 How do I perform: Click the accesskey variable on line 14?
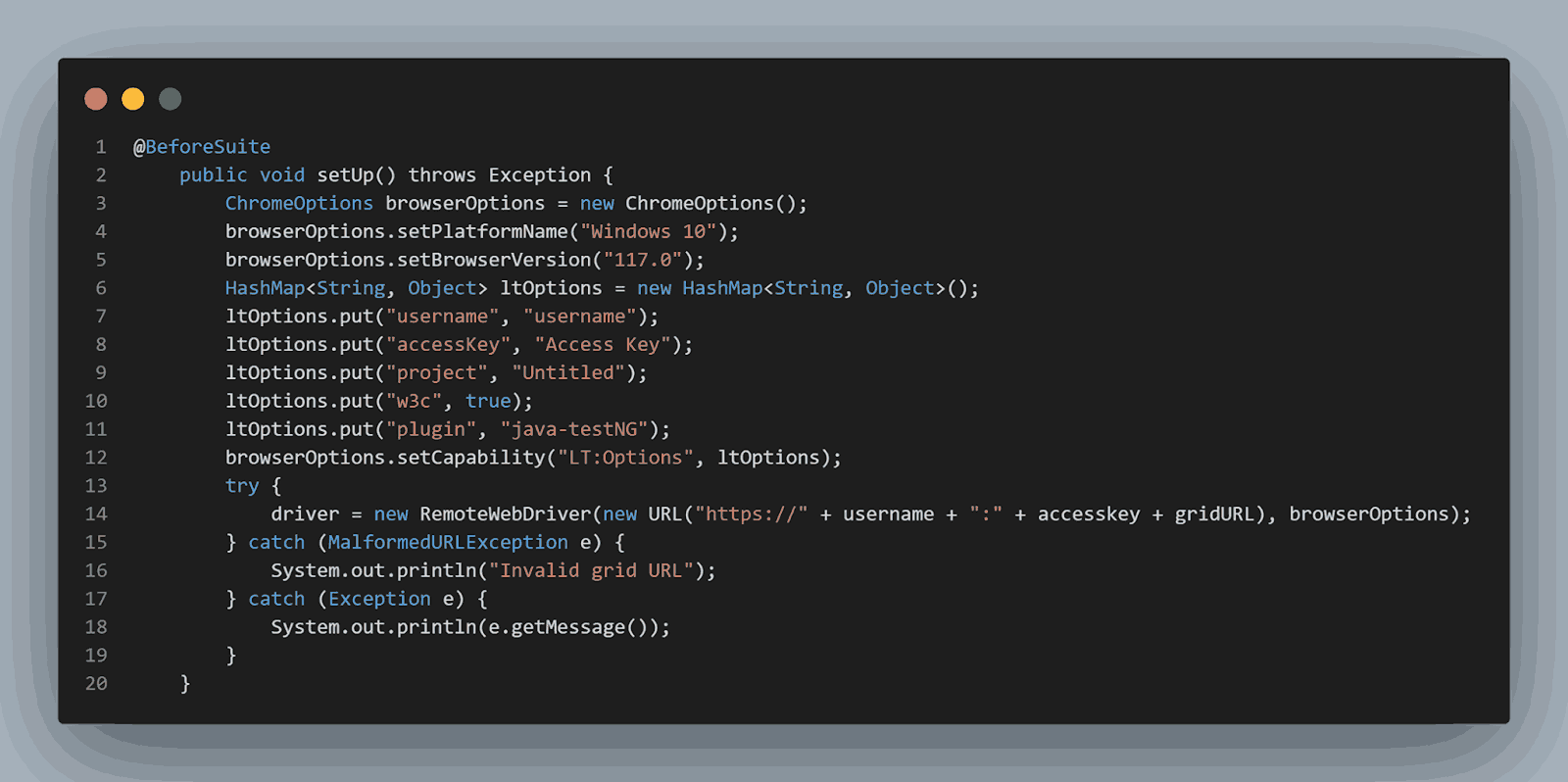pos(1089,514)
